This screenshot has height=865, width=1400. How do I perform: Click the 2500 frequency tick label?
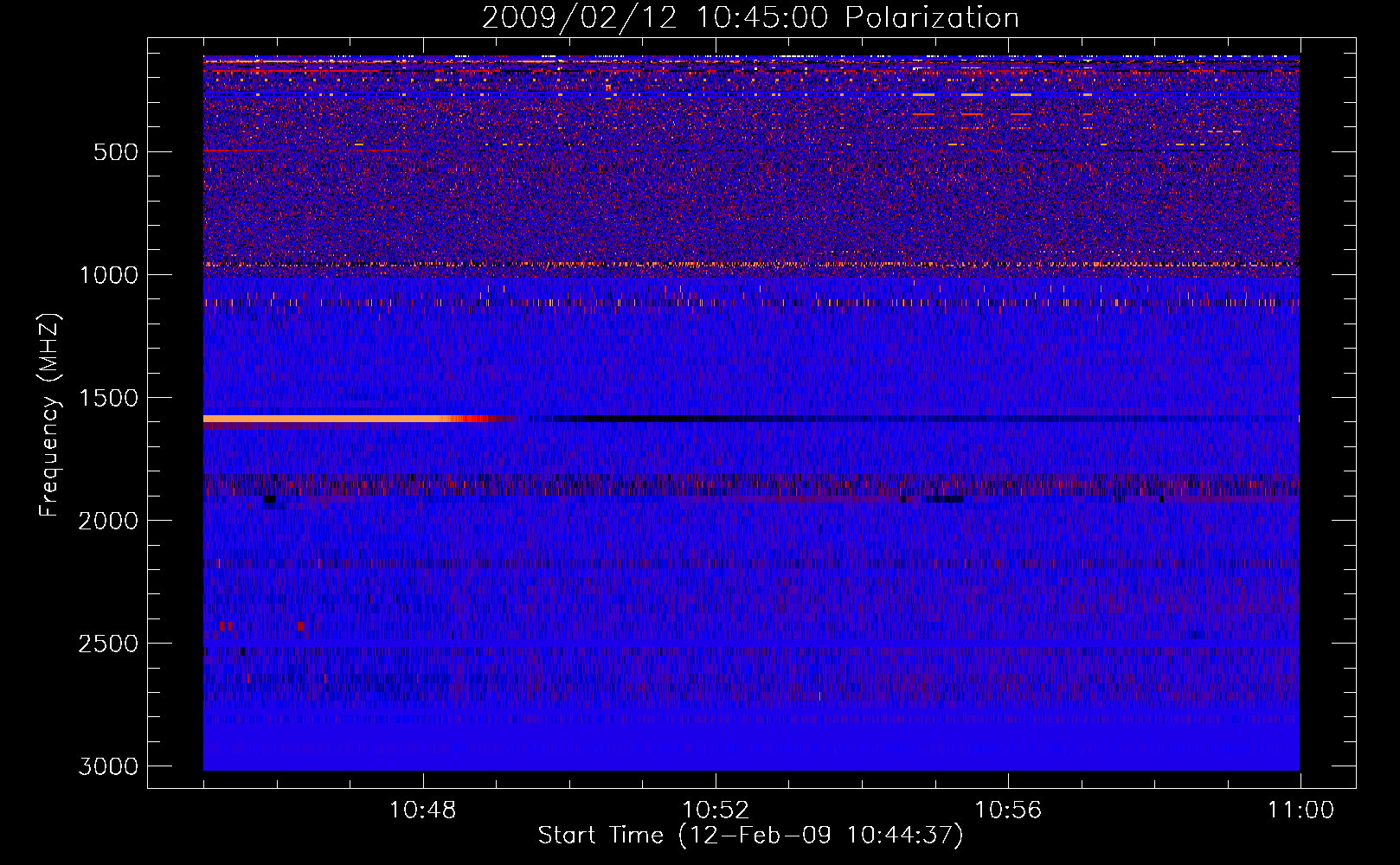point(109,644)
